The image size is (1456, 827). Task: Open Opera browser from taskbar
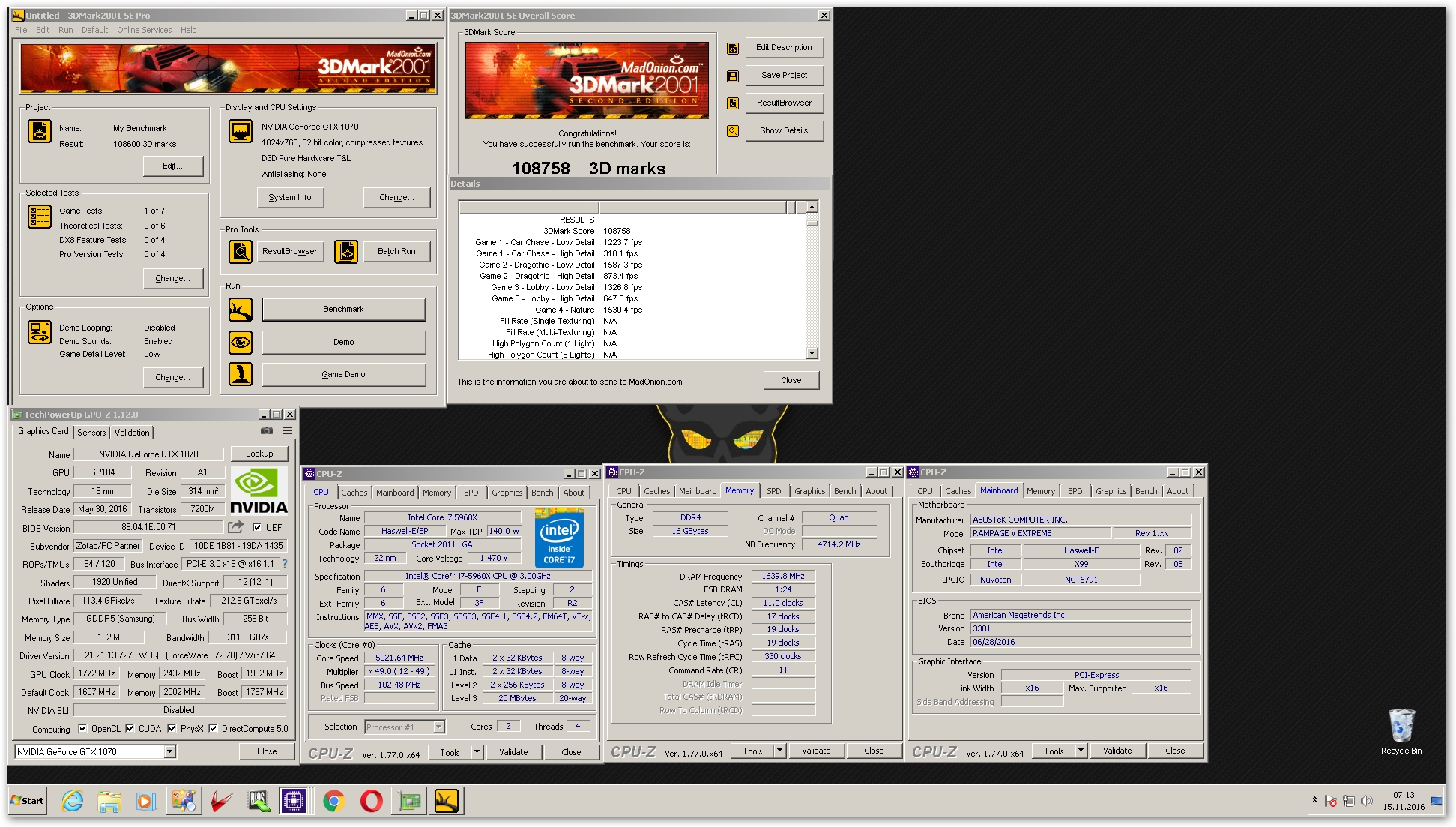[372, 801]
